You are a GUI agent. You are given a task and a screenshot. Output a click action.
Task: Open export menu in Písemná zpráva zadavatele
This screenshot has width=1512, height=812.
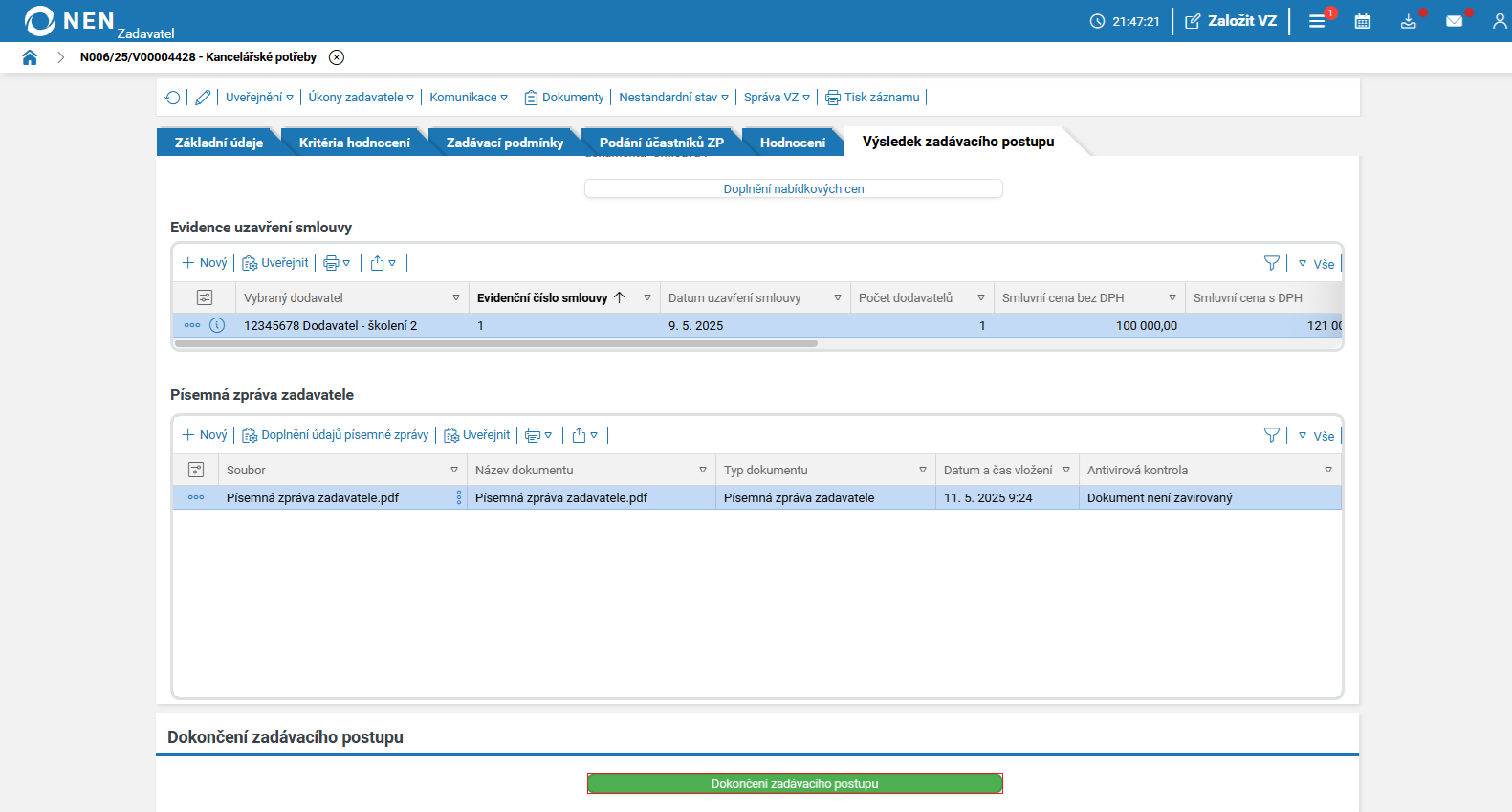[585, 435]
